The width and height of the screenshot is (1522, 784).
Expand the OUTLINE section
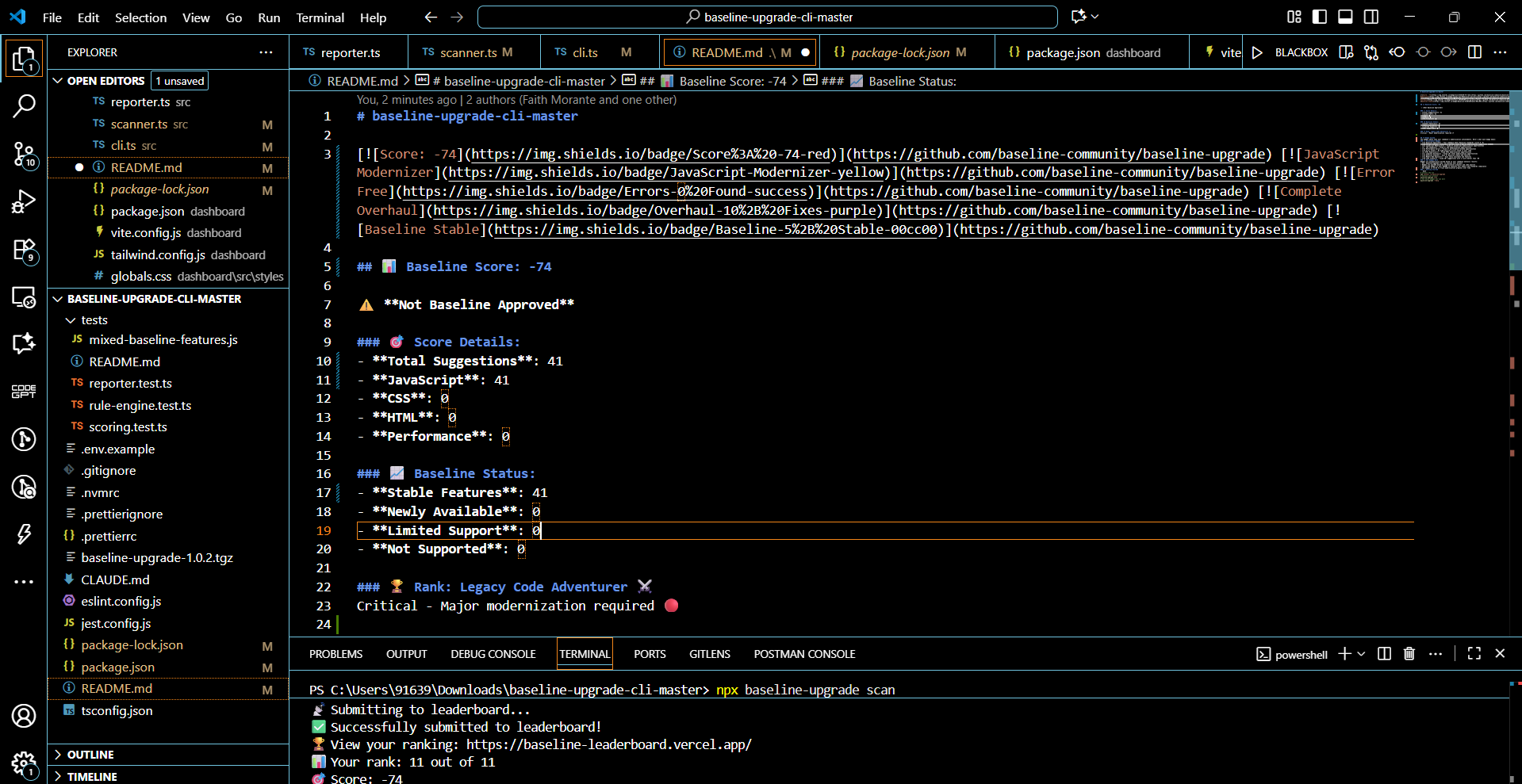[90, 755]
